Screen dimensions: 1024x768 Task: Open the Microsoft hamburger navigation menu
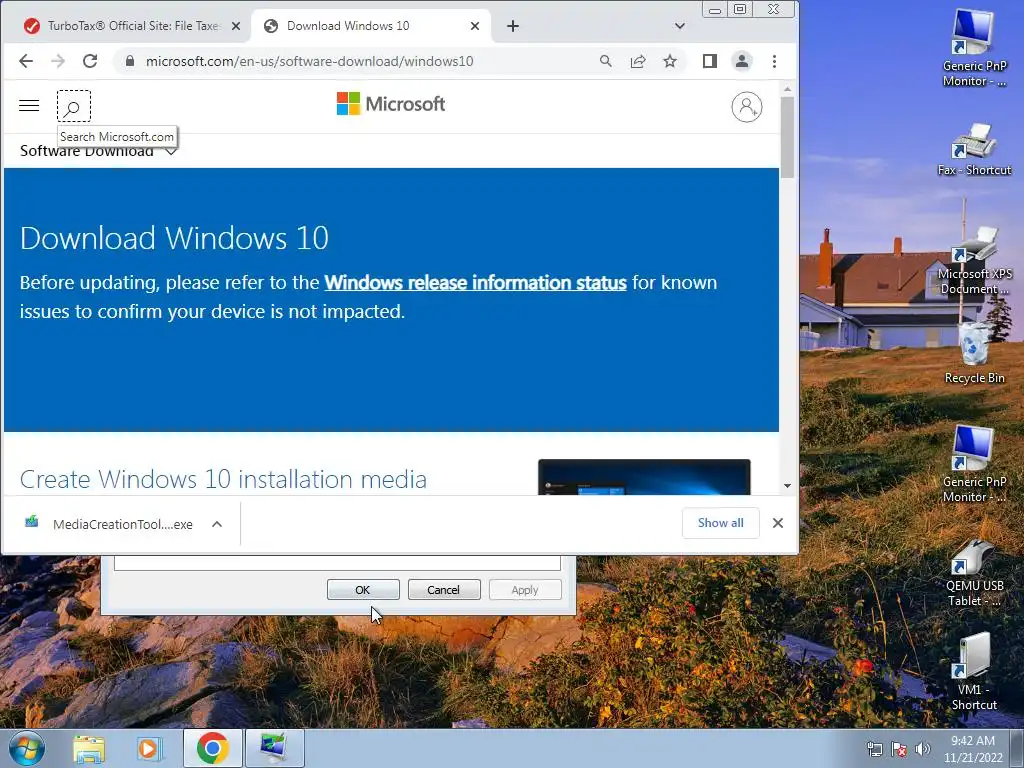(x=29, y=106)
